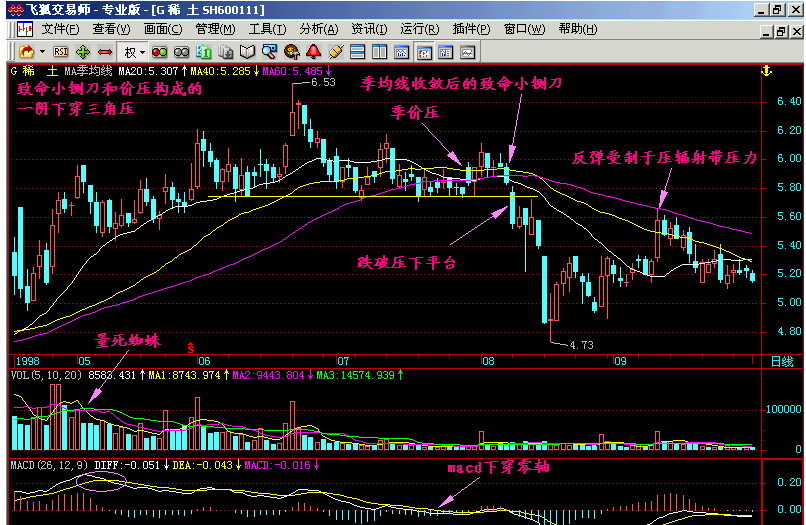Click the 09 month marker on time axis

pos(620,361)
